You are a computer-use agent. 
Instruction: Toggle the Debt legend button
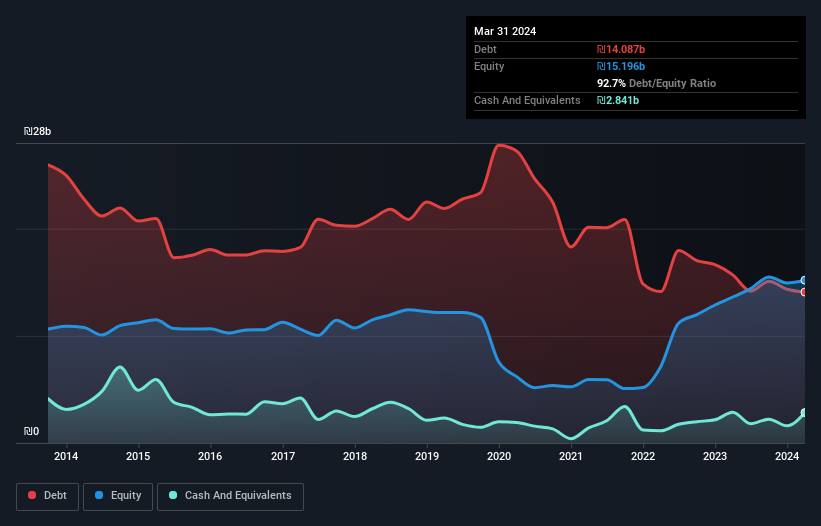pos(47,496)
